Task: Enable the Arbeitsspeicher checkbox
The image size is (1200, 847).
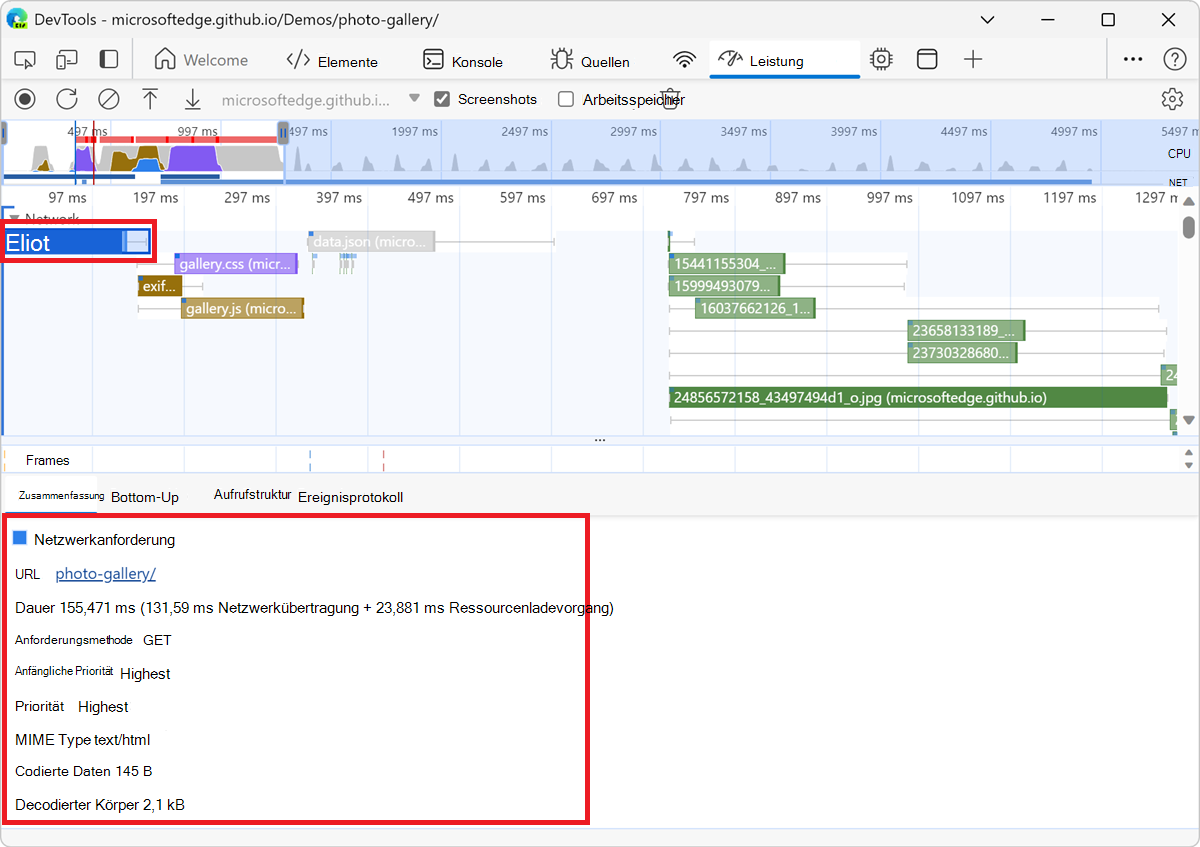Action: point(566,99)
